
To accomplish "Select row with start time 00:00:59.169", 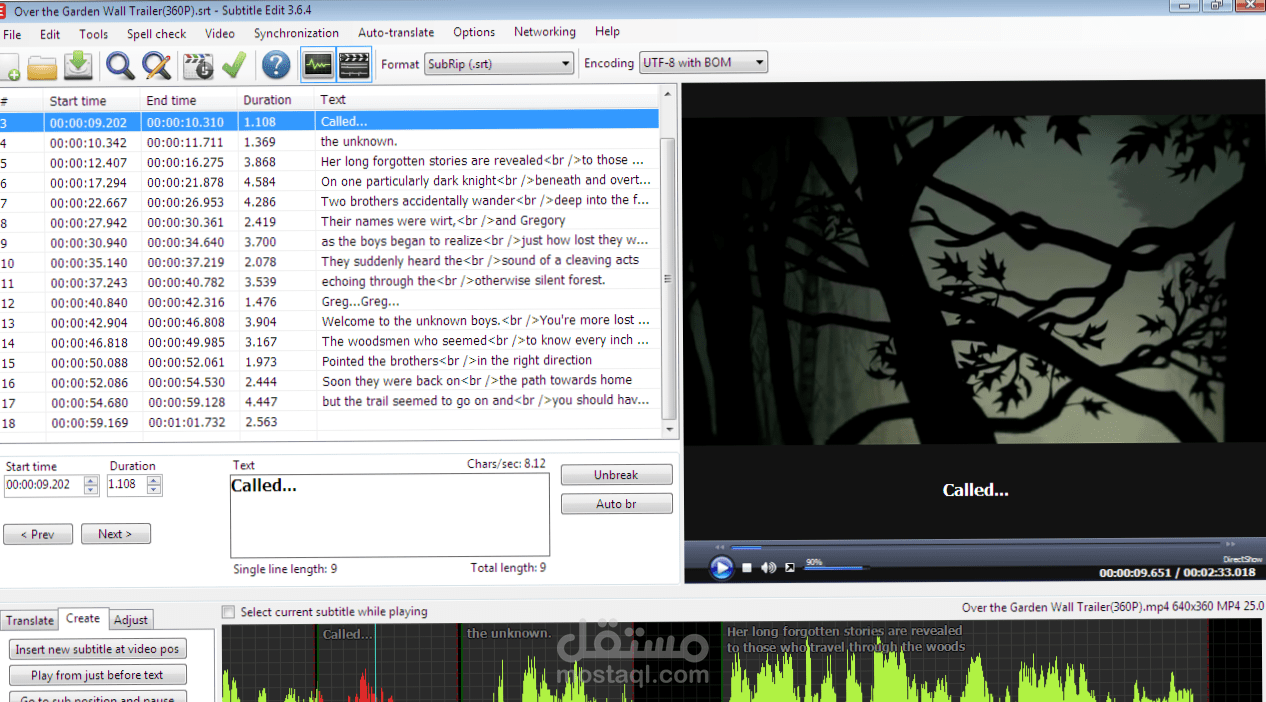I will [x=330, y=422].
